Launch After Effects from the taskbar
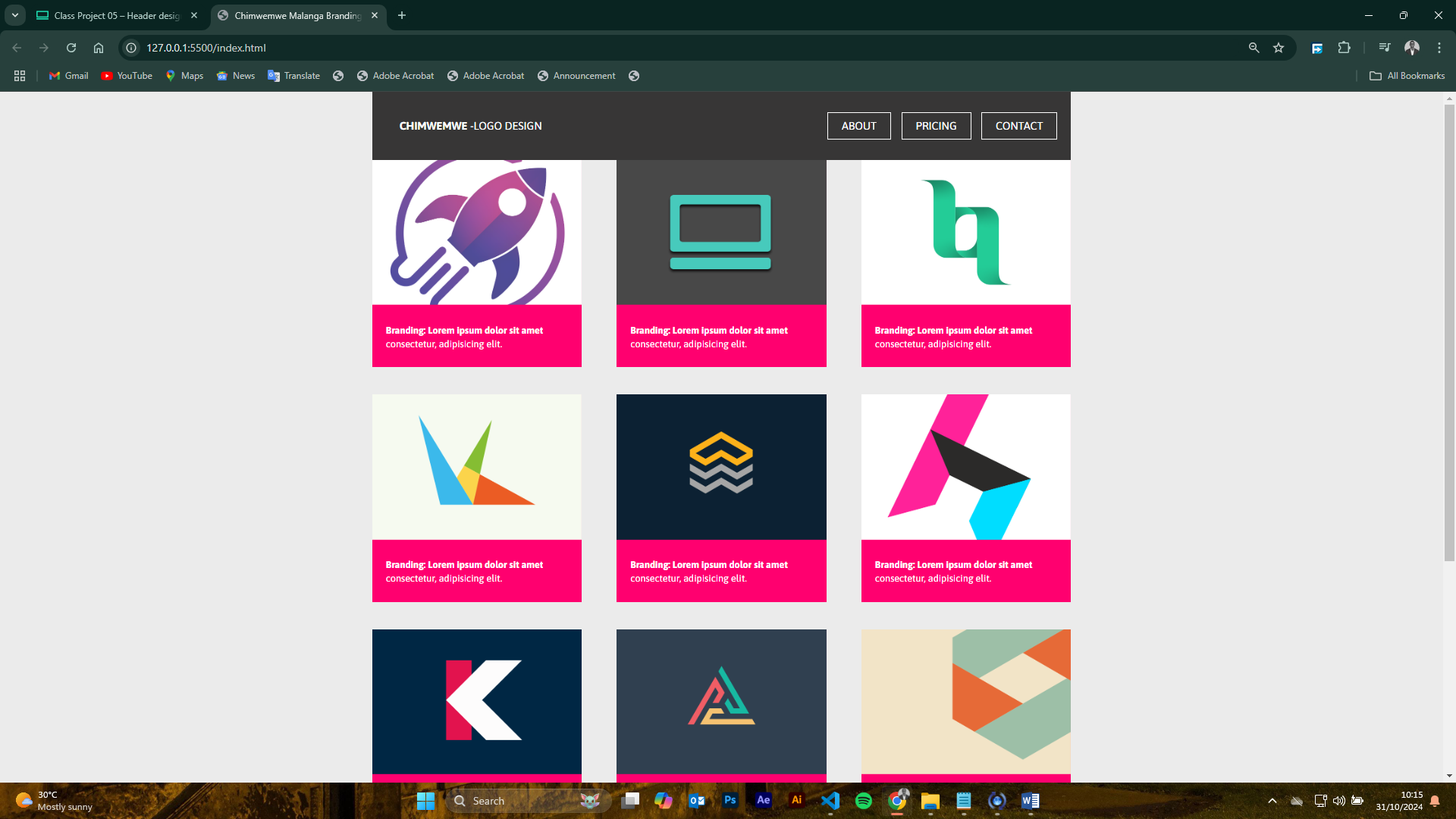This screenshot has height=819, width=1456. point(764,801)
